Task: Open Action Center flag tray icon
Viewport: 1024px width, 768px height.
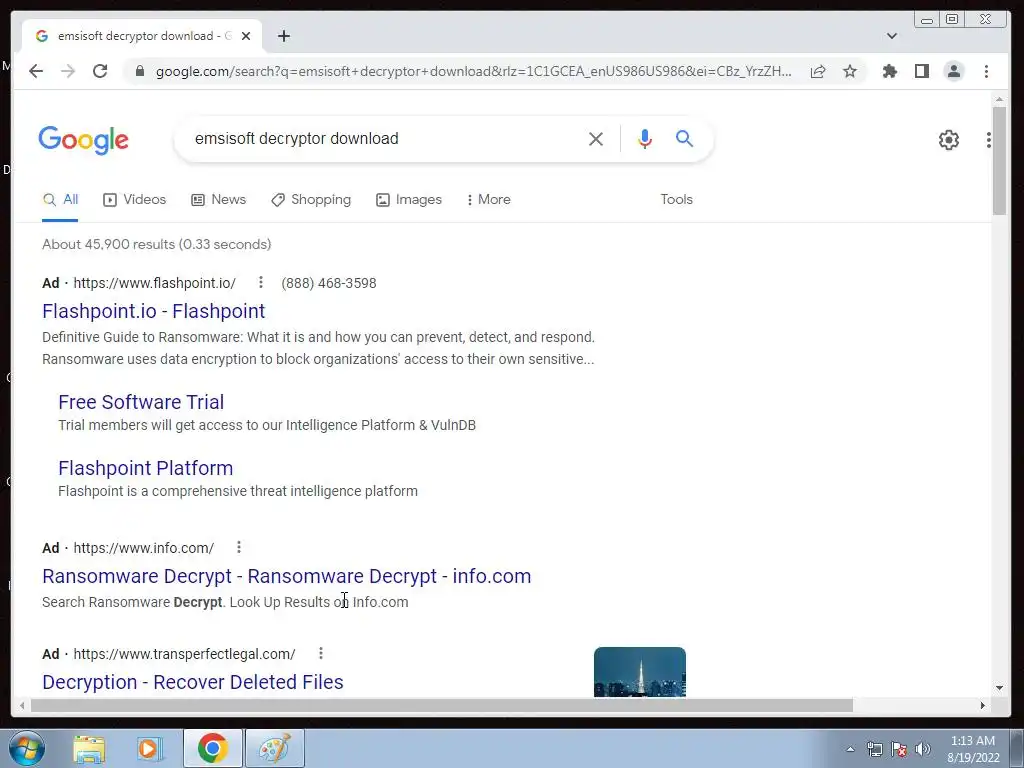Action: 899,749
